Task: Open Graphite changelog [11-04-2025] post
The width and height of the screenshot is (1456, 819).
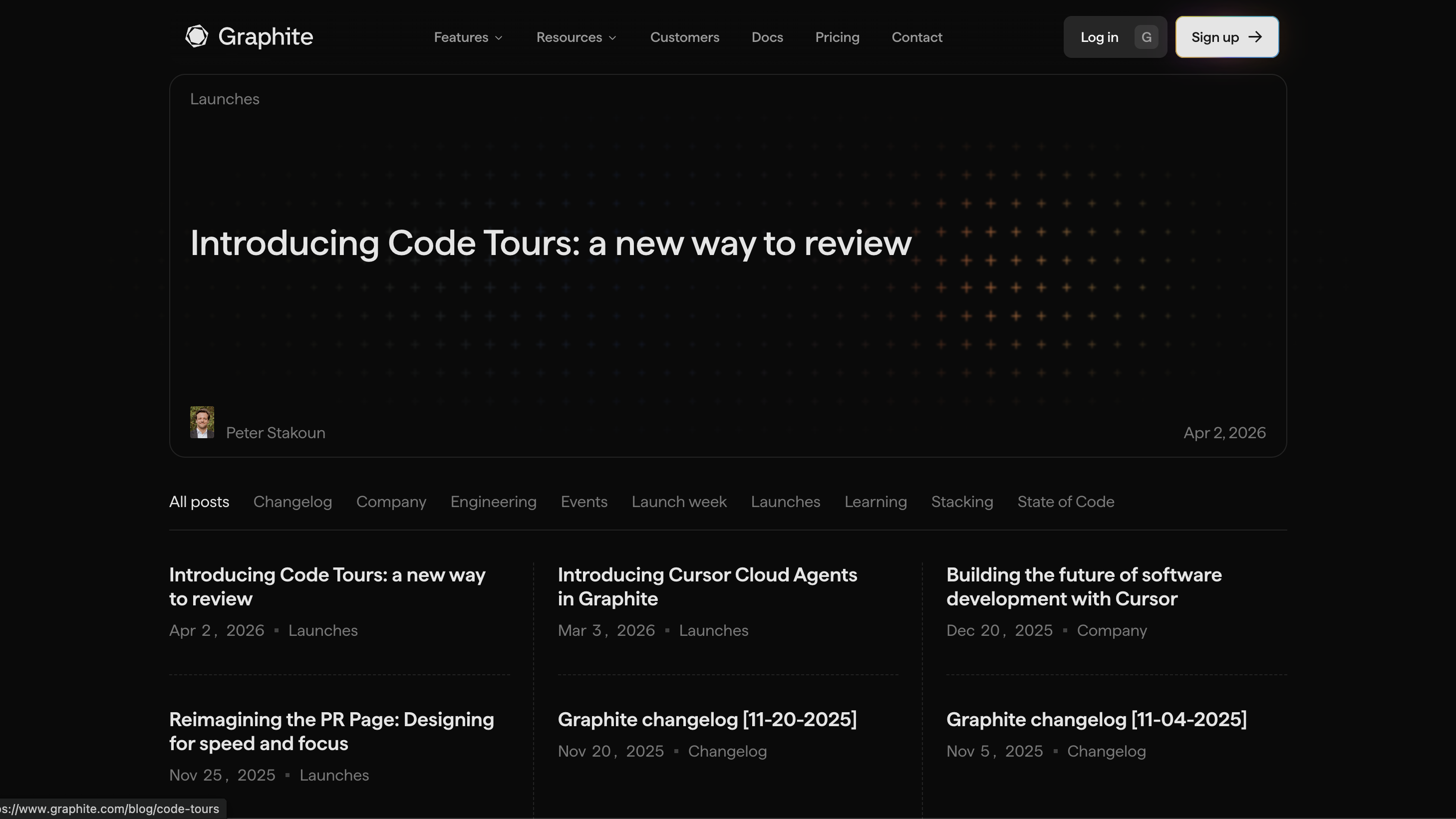Action: (1096, 720)
